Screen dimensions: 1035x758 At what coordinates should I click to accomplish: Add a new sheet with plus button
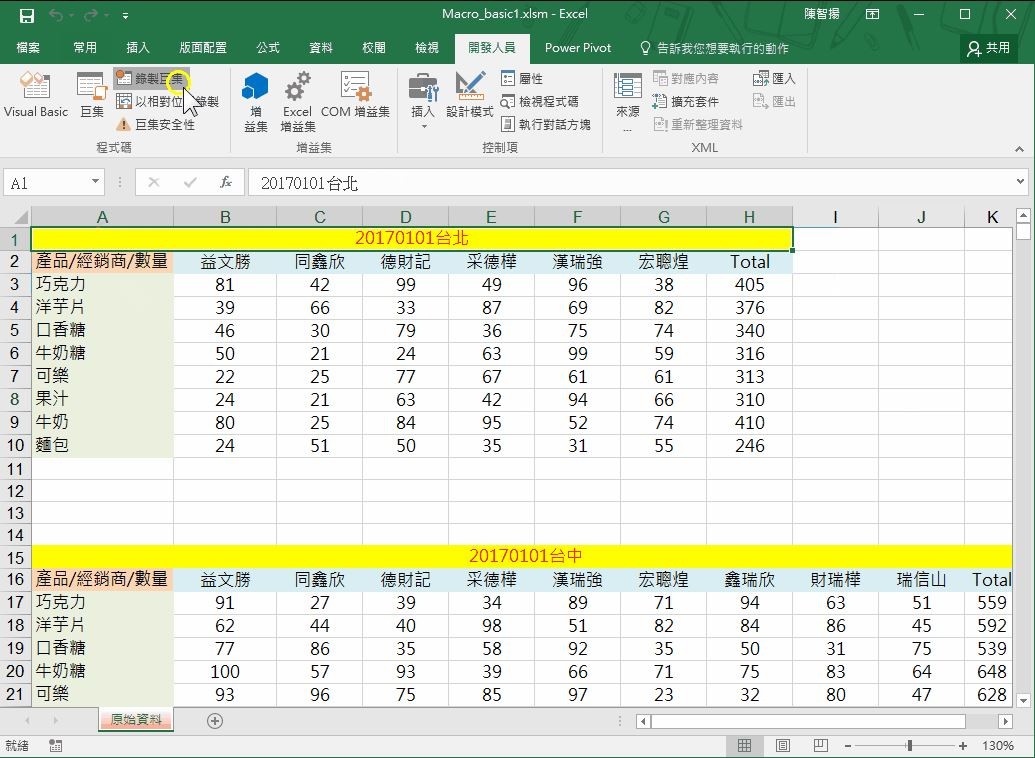pyautogui.click(x=214, y=721)
